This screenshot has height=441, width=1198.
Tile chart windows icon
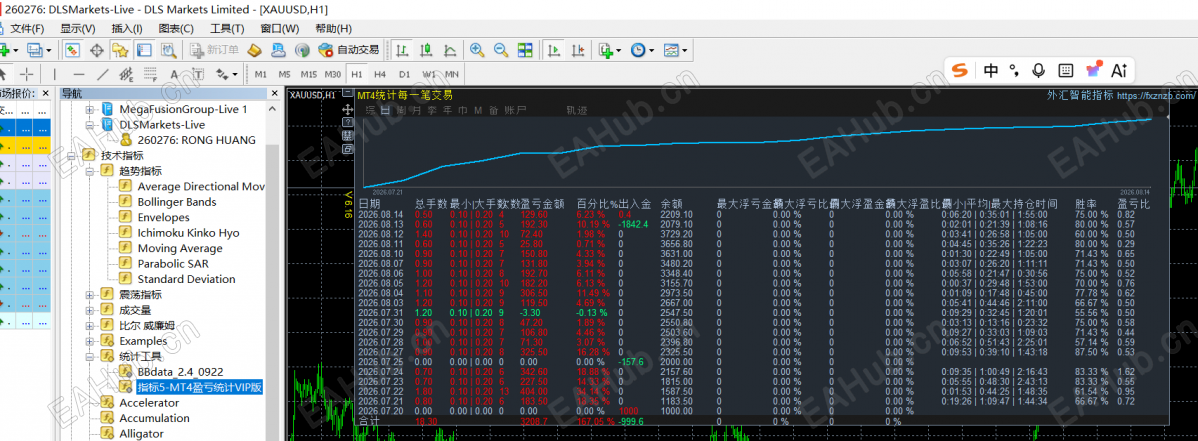(525, 50)
